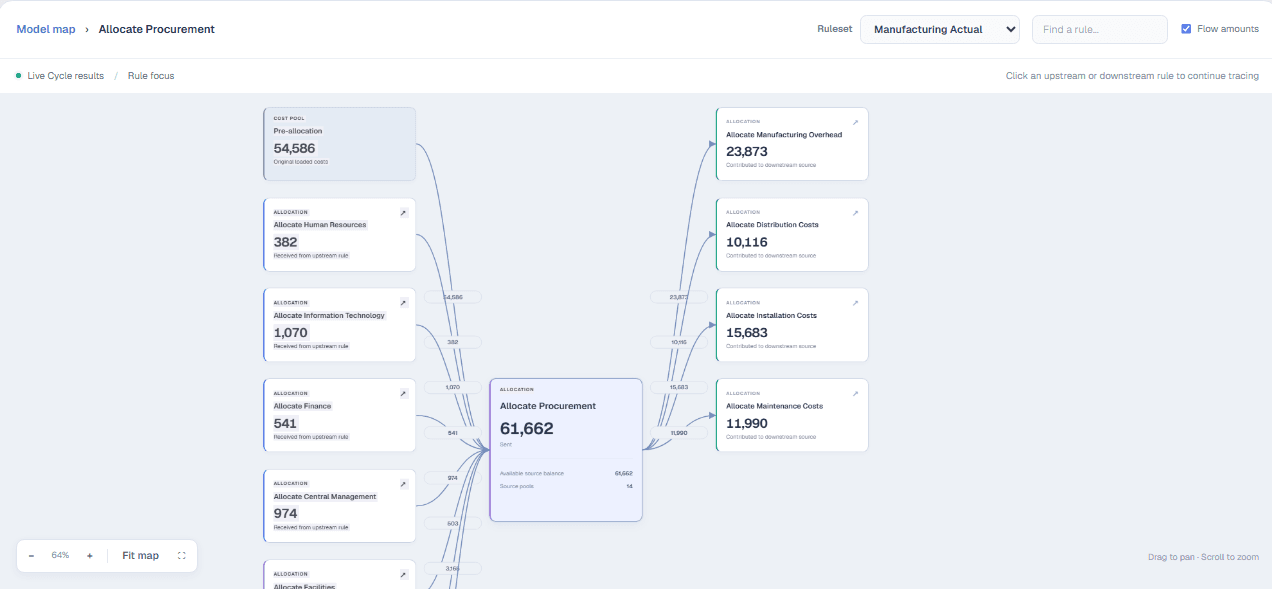Trace the Allocate Manufacturing Overhead downstream card
1272x590 pixels.
792,144
